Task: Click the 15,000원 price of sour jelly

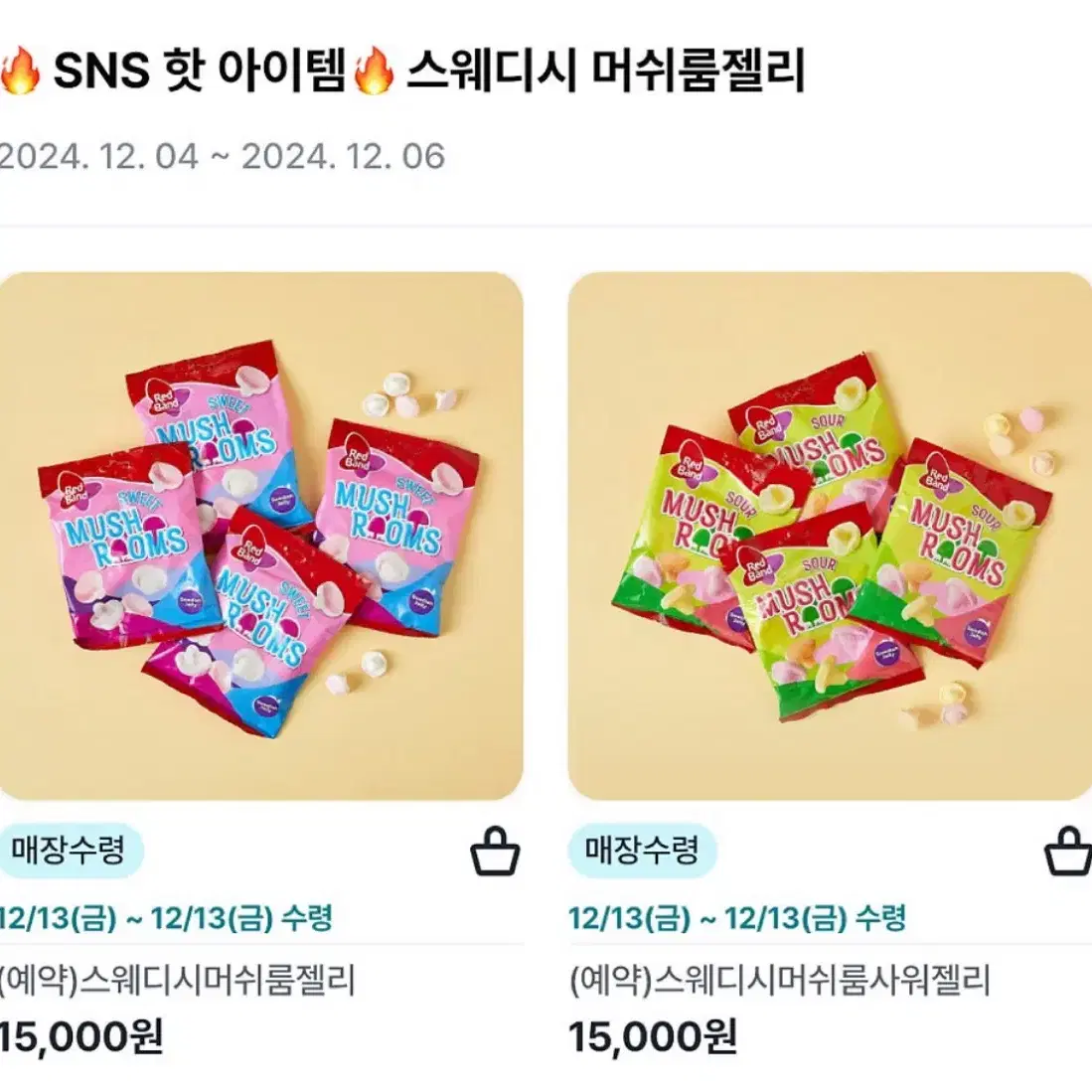Action: click(653, 1037)
